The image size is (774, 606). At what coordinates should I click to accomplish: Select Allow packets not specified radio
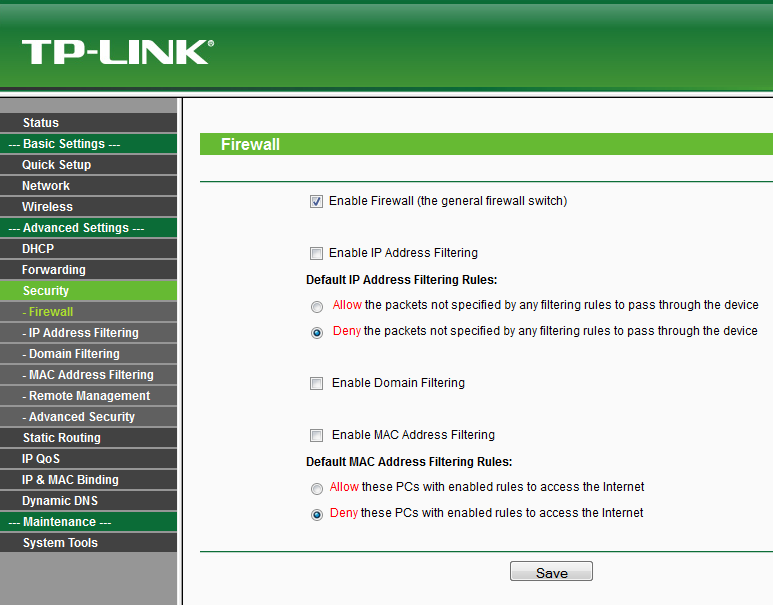(x=317, y=307)
